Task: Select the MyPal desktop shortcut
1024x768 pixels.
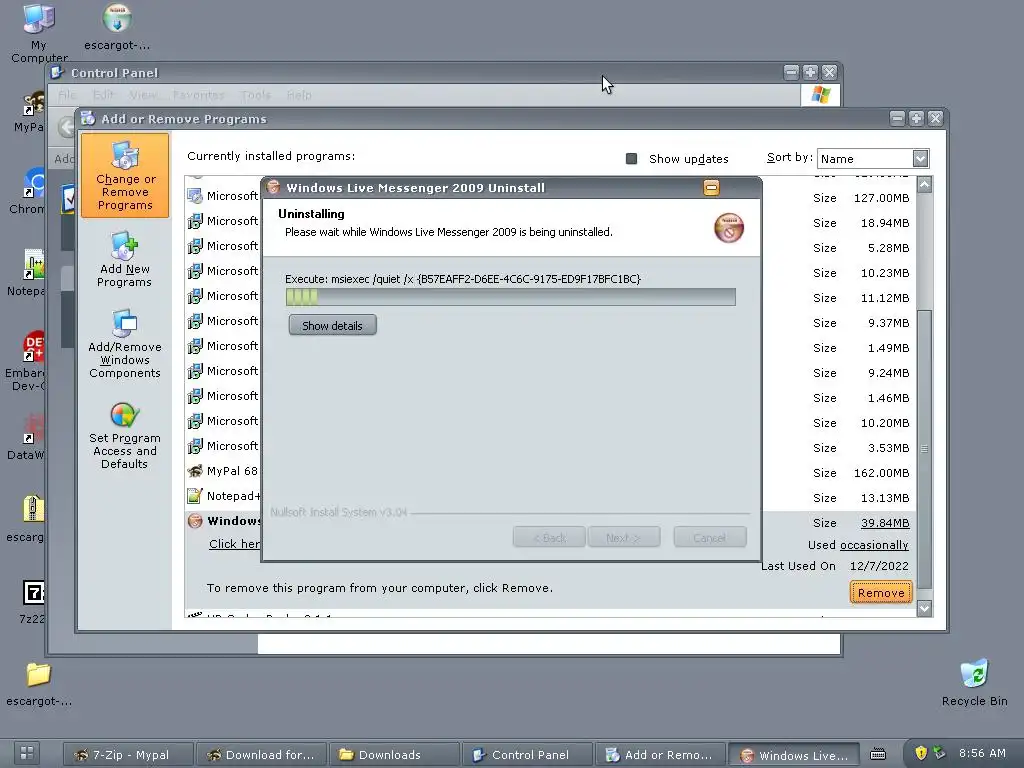Action: 29,111
